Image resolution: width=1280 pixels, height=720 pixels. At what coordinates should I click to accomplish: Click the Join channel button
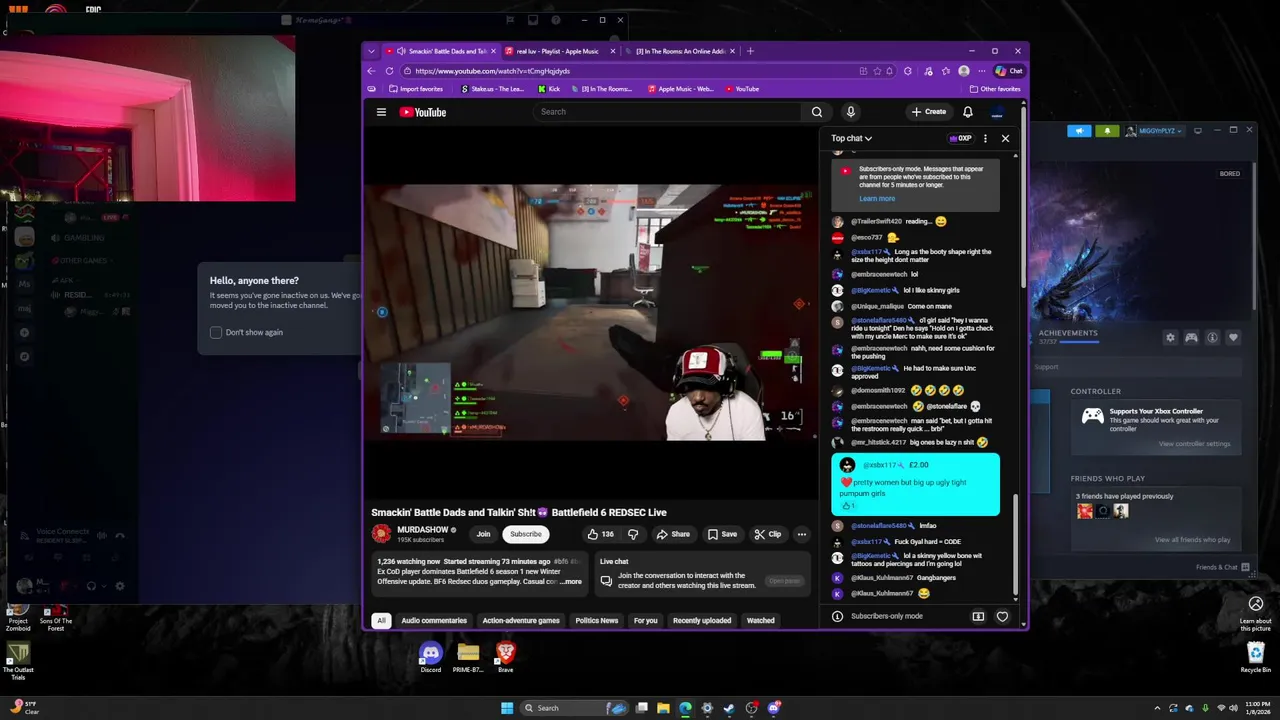click(x=484, y=534)
